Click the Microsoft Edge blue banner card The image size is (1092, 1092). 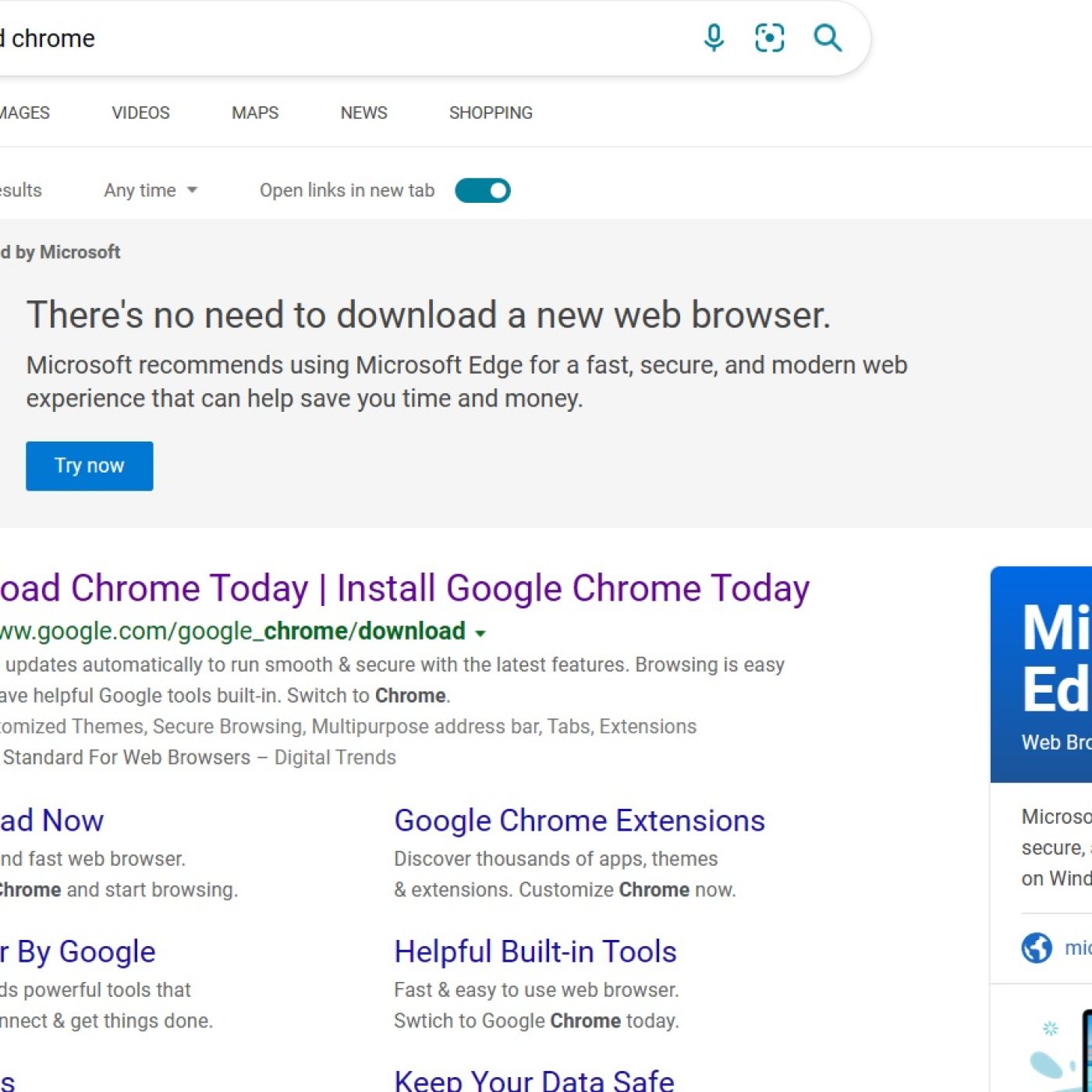[1041, 675]
